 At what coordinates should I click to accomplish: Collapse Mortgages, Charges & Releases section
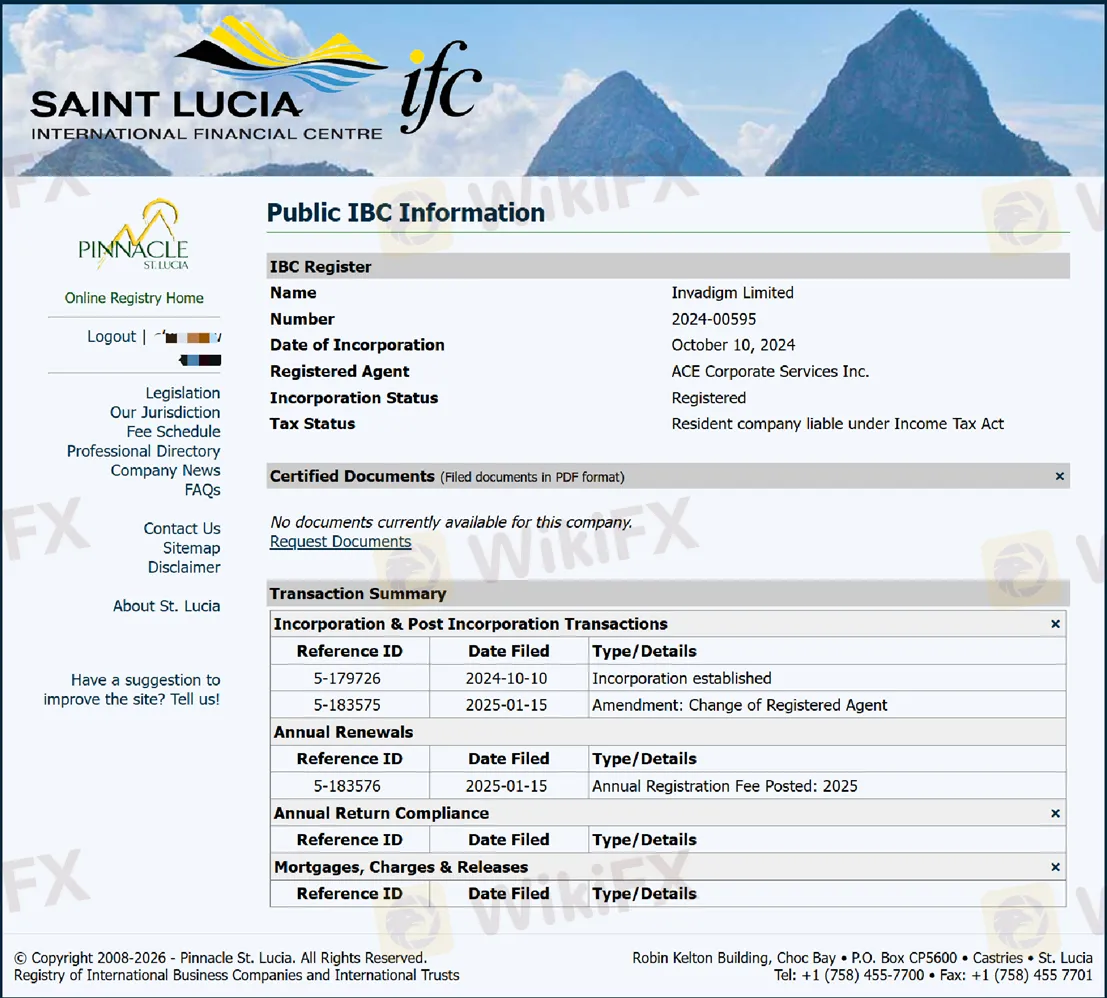pyautogui.click(x=1055, y=868)
